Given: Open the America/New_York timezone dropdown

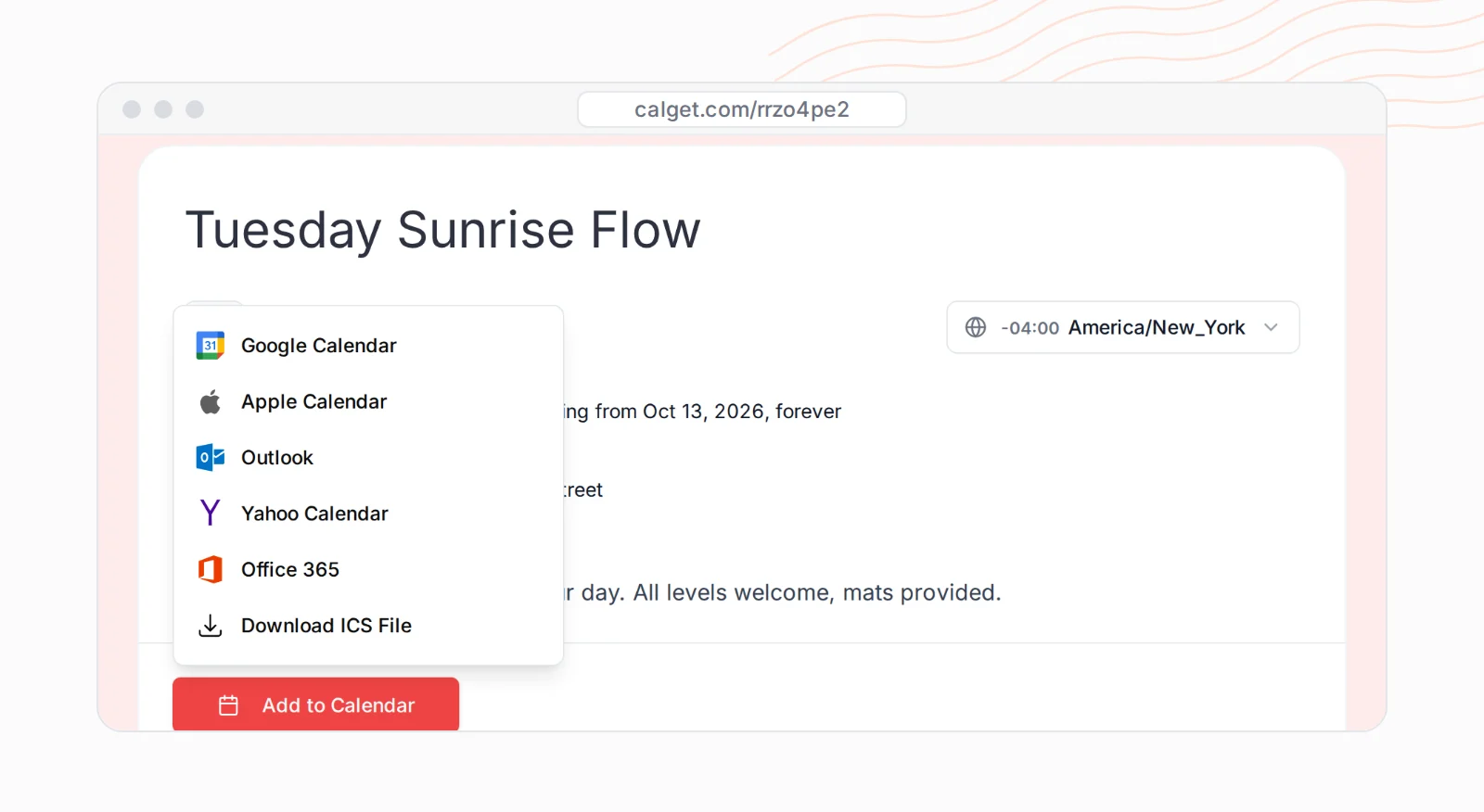Looking at the screenshot, I should tap(1122, 327).
